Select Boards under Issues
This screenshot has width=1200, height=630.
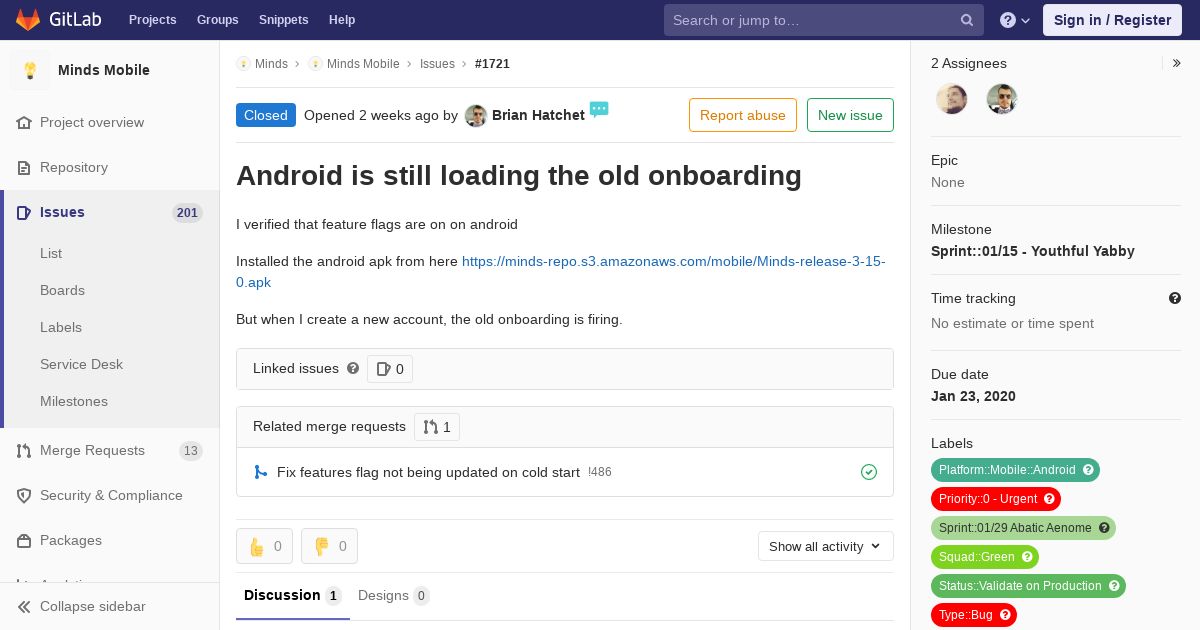pyautogui.click(x=62, y=291)
